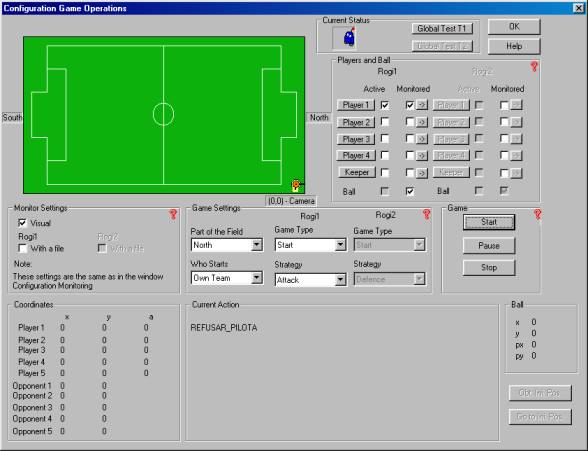Open Players and Ball help question mark
Image resolution: width=588 pixels, height=451 pixels.
(534, 67)
